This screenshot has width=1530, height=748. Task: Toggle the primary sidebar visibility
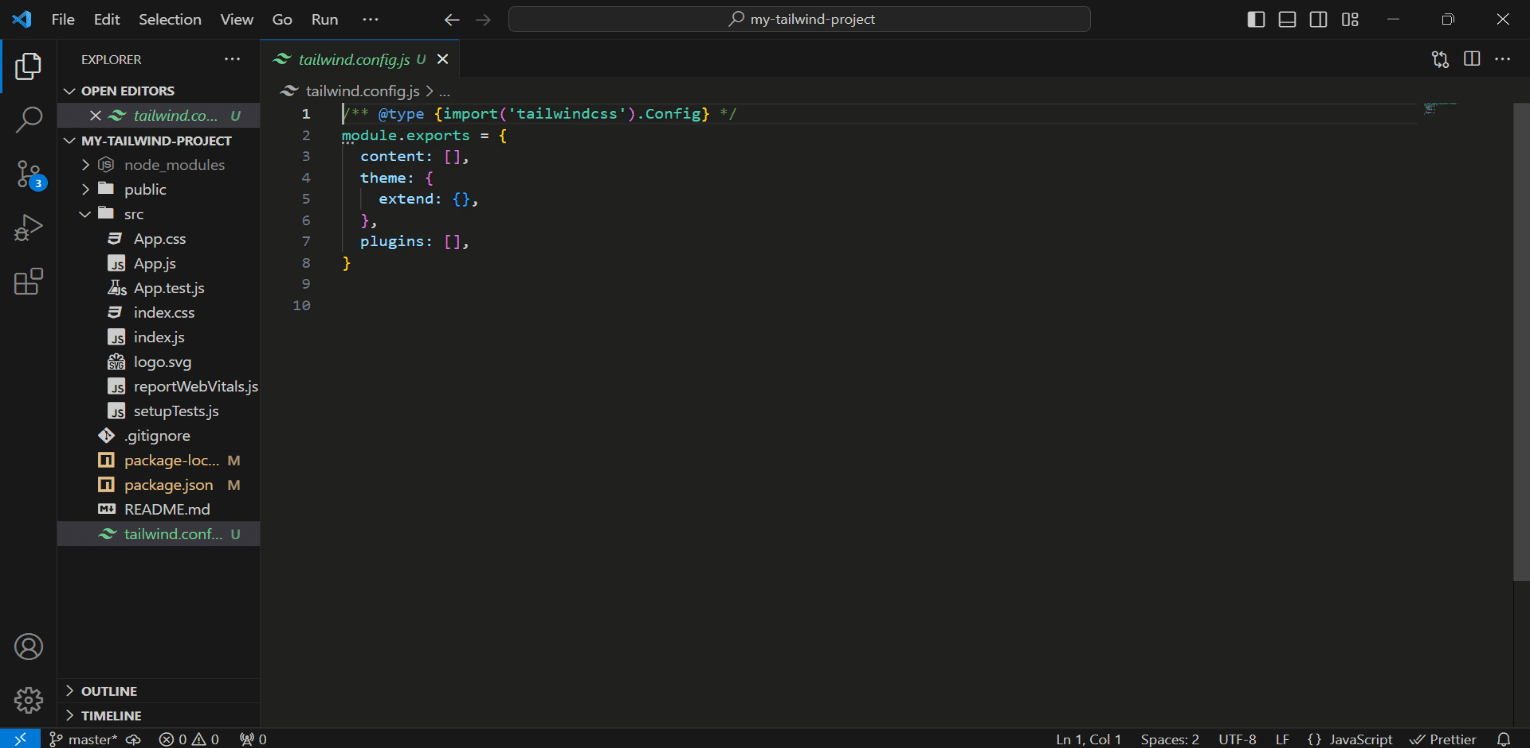pyautogui.click(x=1256, y=18)
